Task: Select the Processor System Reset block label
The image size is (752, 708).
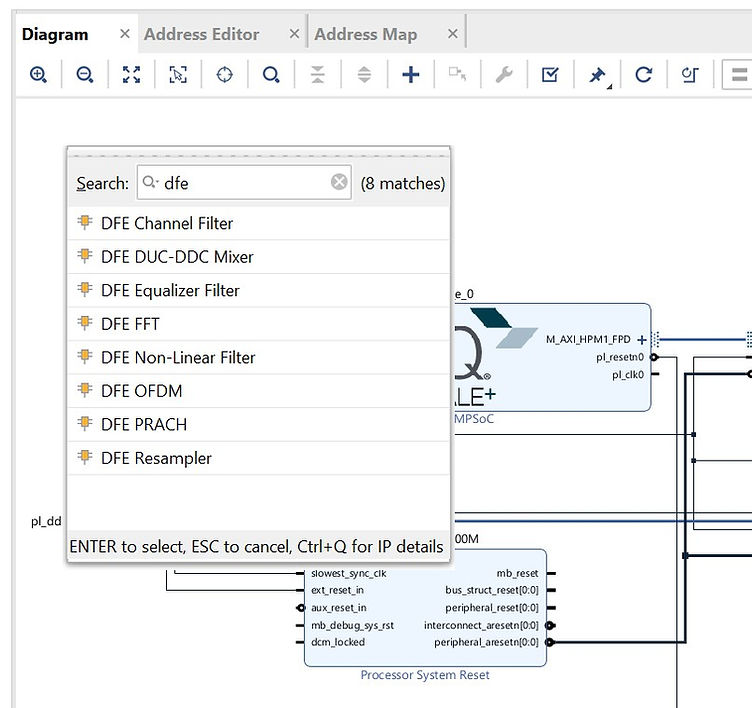Action: tap(425, 675)
